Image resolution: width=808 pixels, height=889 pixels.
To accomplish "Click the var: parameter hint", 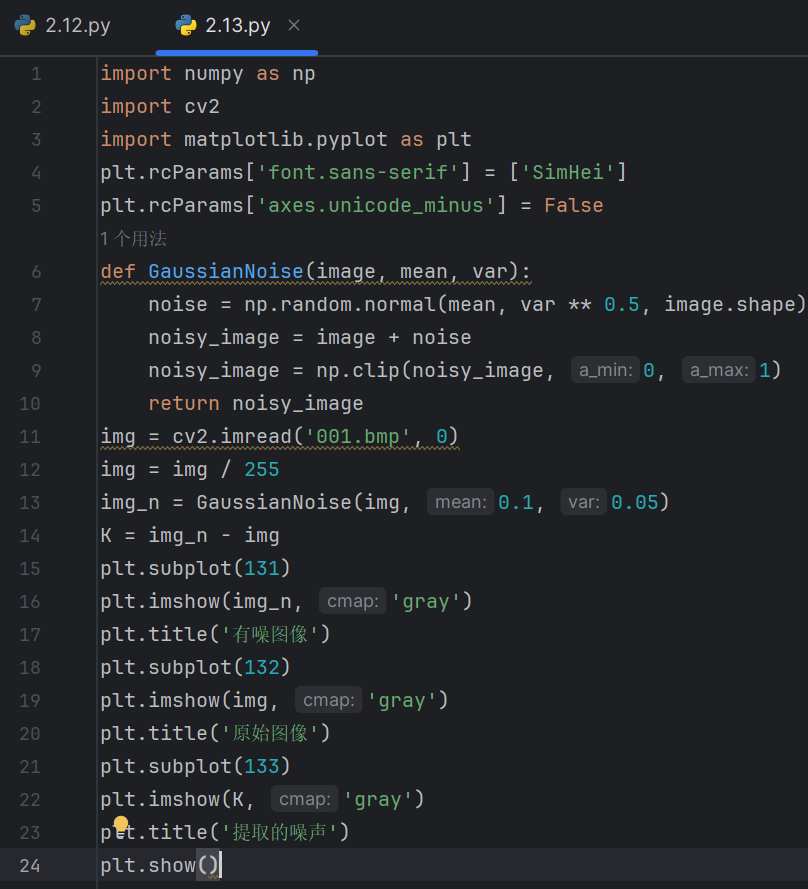I will coord(583,502).
